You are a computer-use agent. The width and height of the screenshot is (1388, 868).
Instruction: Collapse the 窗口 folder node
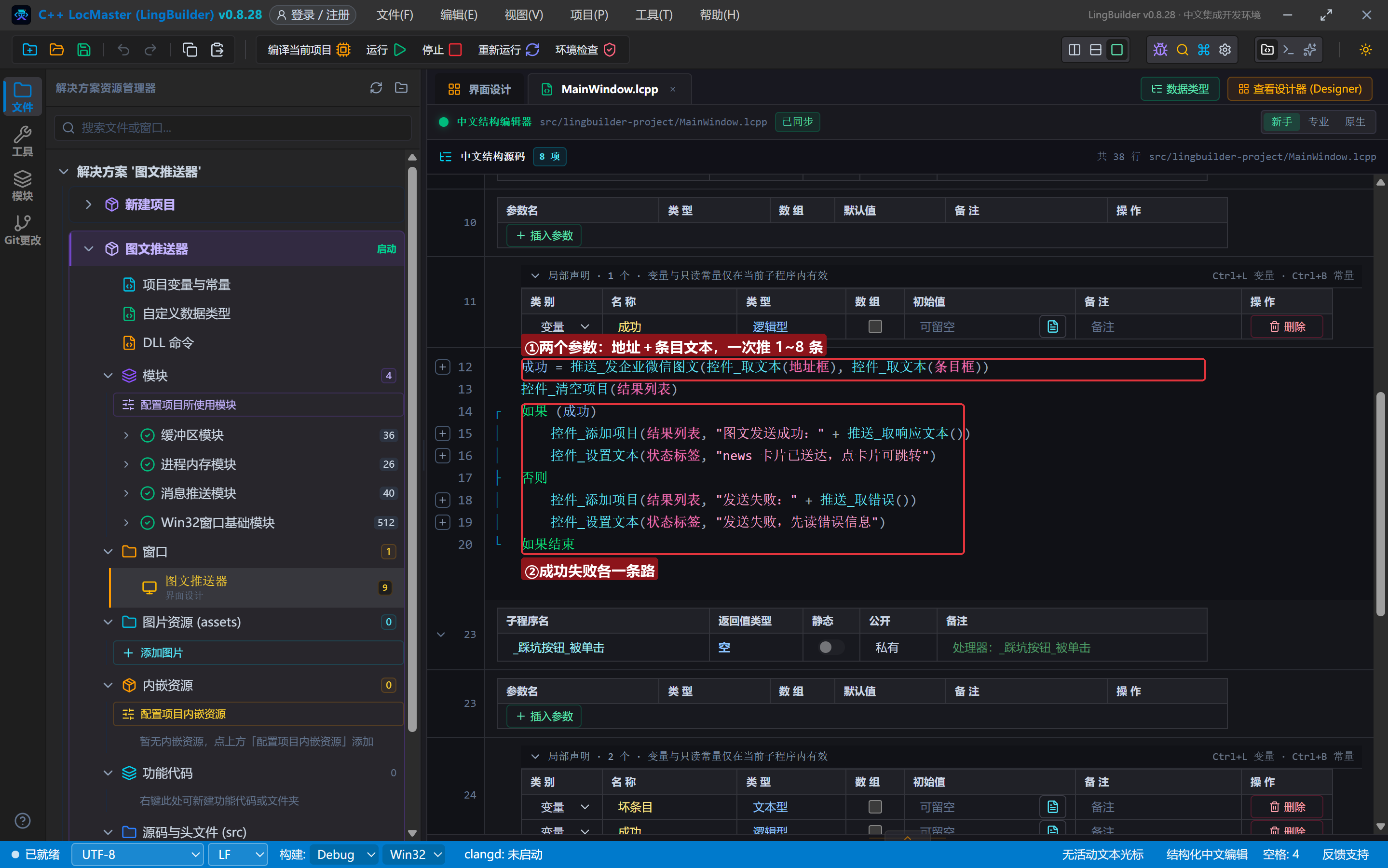(108, 552)
